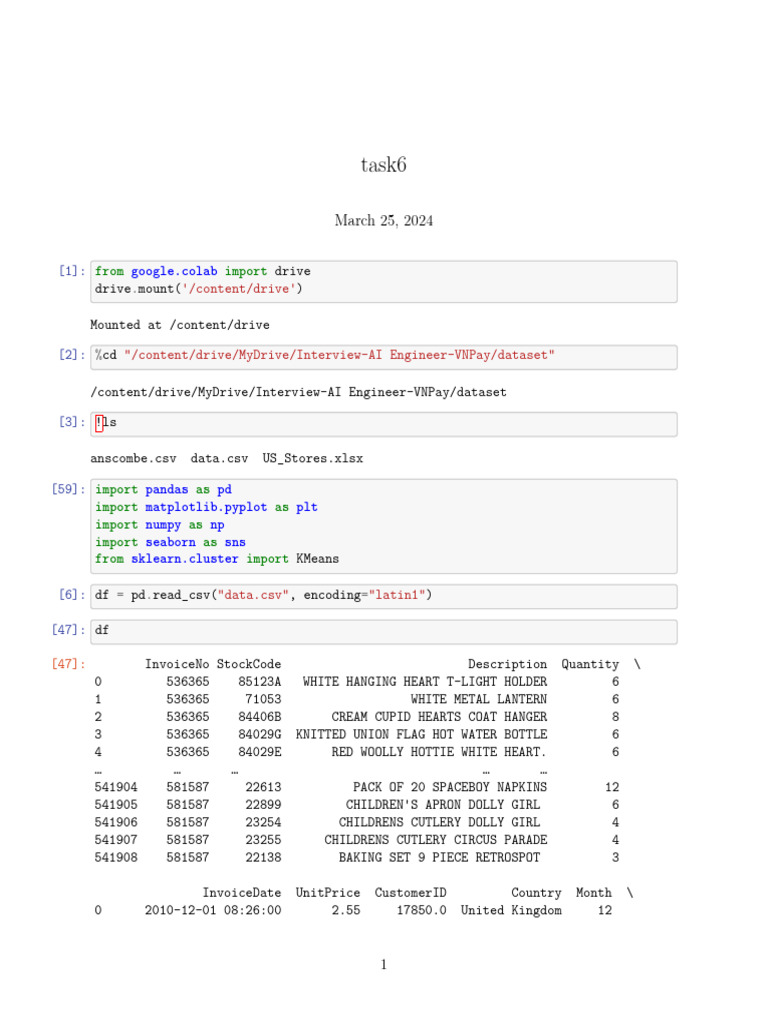The height and width of the screenshot is (1024, 768).
Task: Click 'WHITE HANGING HEART T-LIGHT HOLDER' description
Action: [x=425, y=682]
